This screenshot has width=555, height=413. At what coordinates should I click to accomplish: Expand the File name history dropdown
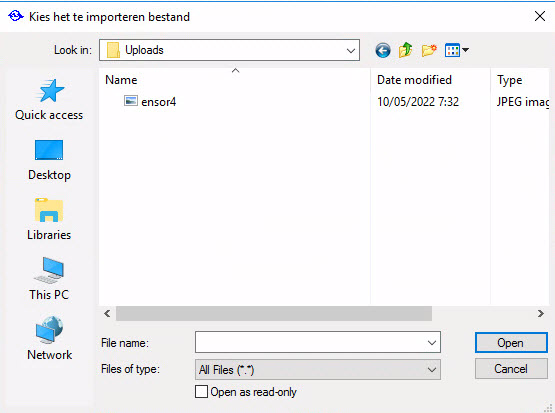pyautogui.click(x=432, y=343)
